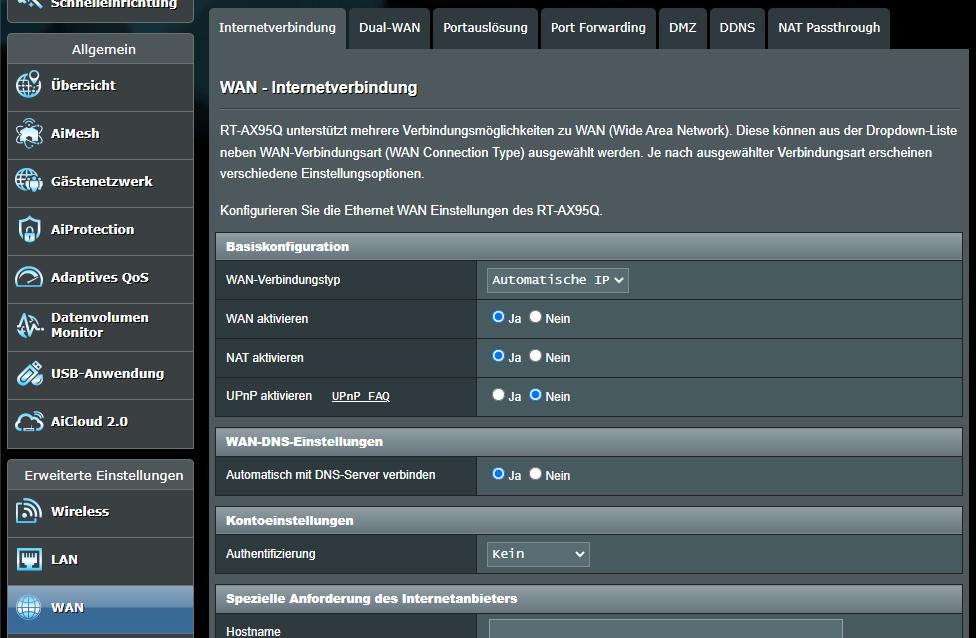This screenshot has height=638, width=976.
Task: Click the Gästenetzwerk menu label
Action: pos(102,181)
